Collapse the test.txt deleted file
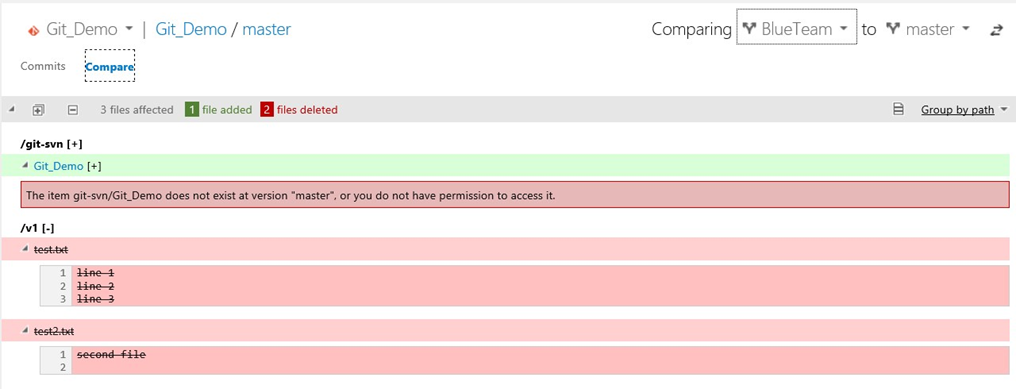The width and height of the screenshot is (1016, 389). point(25,249)
